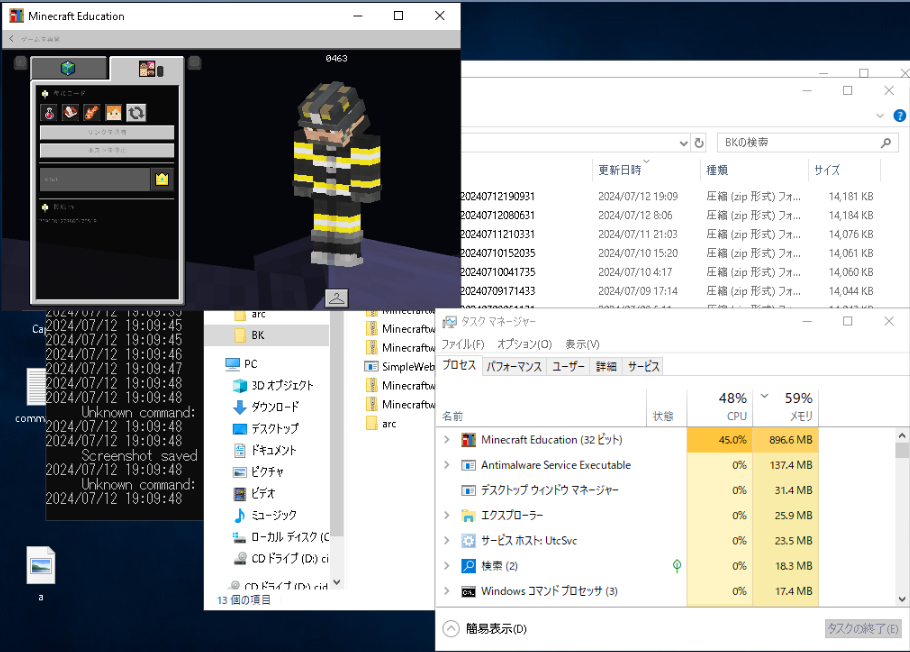Expand the Antimalware Service Executable process
Viewport: 910px width, 652px height.
446,465
